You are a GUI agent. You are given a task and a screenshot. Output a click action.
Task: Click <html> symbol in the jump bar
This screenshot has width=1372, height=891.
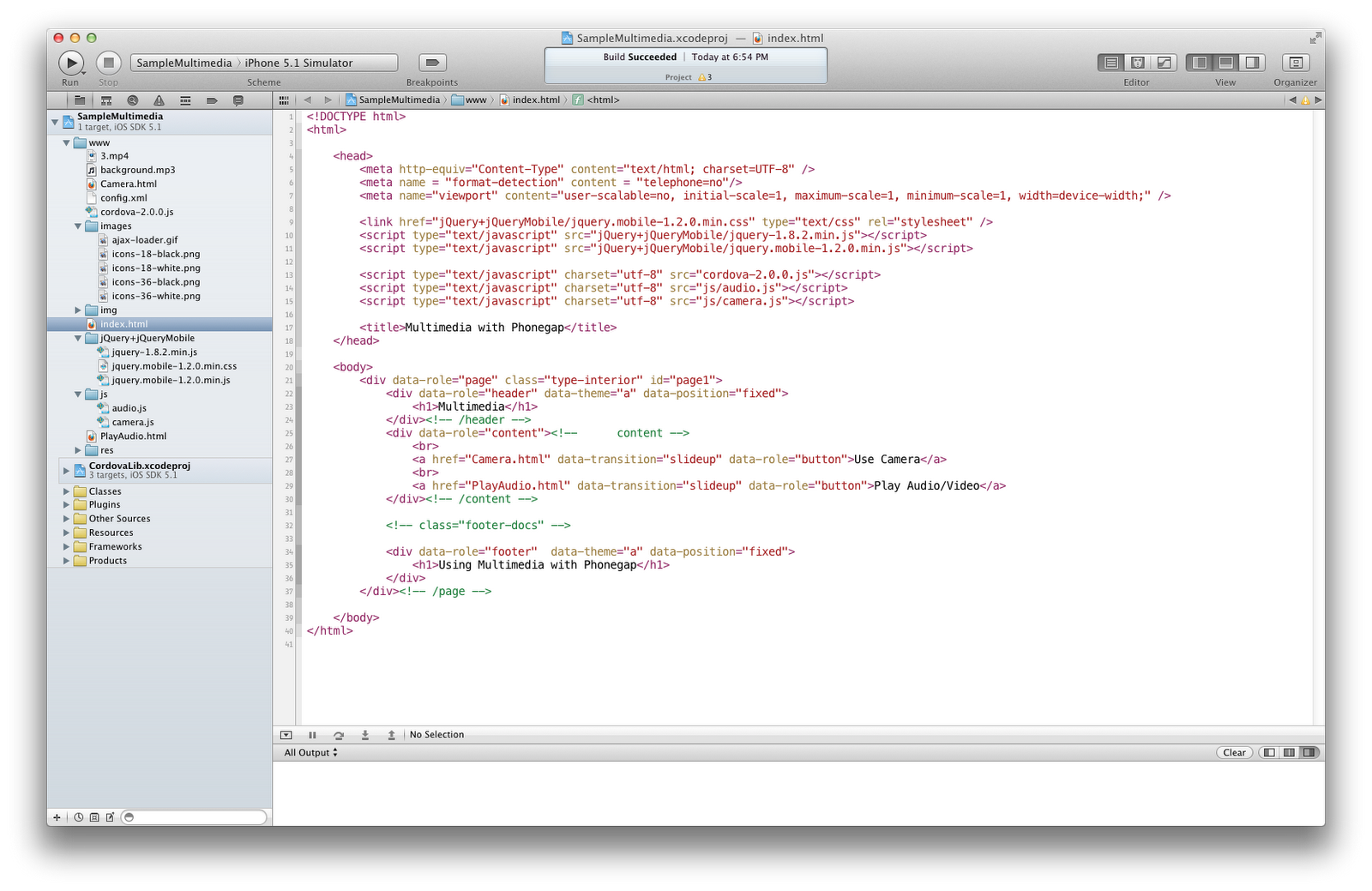point(596,100)
